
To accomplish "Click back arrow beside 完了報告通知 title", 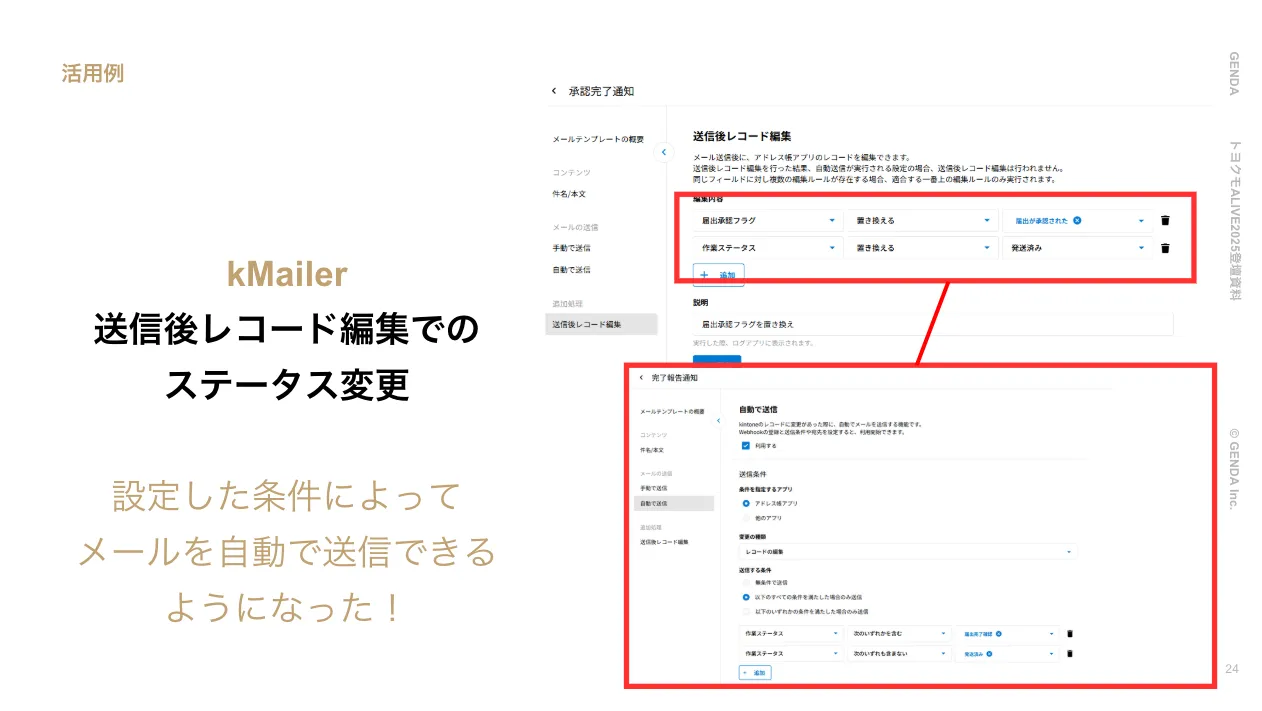I will [x=641, y=378].
